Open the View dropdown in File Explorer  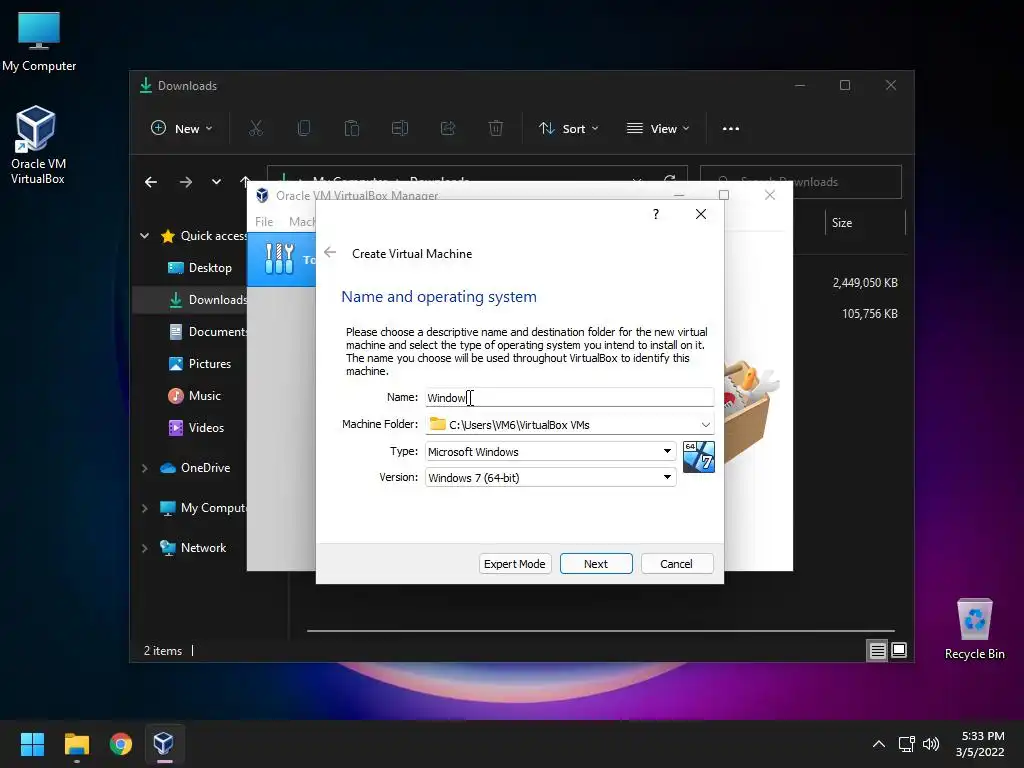[658, 129]
